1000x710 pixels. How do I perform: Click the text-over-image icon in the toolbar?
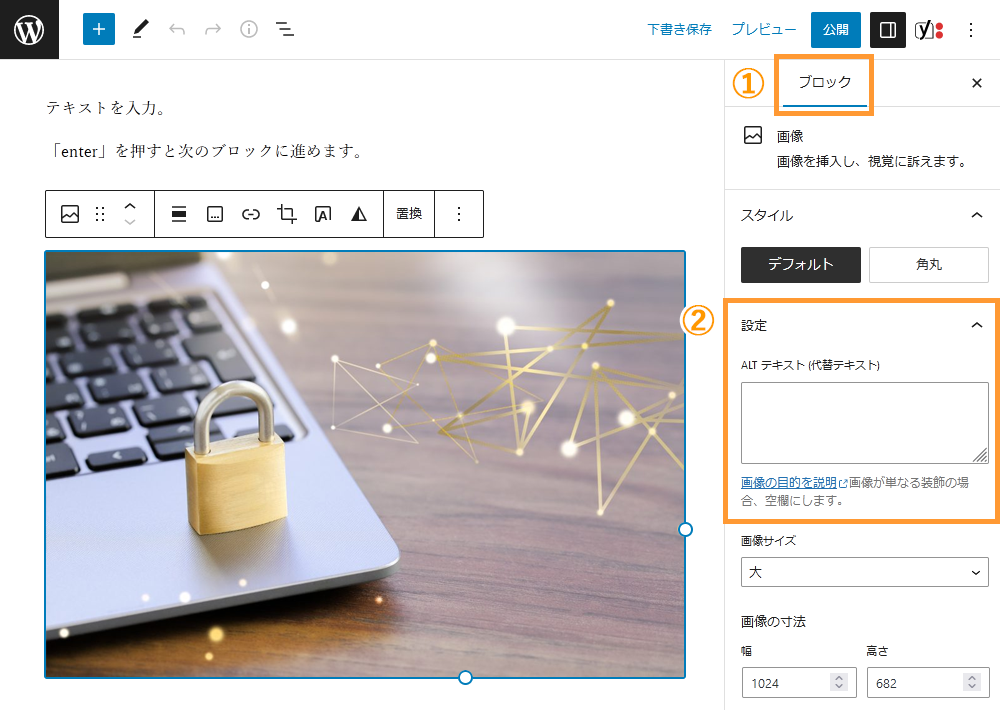(323, 213)
